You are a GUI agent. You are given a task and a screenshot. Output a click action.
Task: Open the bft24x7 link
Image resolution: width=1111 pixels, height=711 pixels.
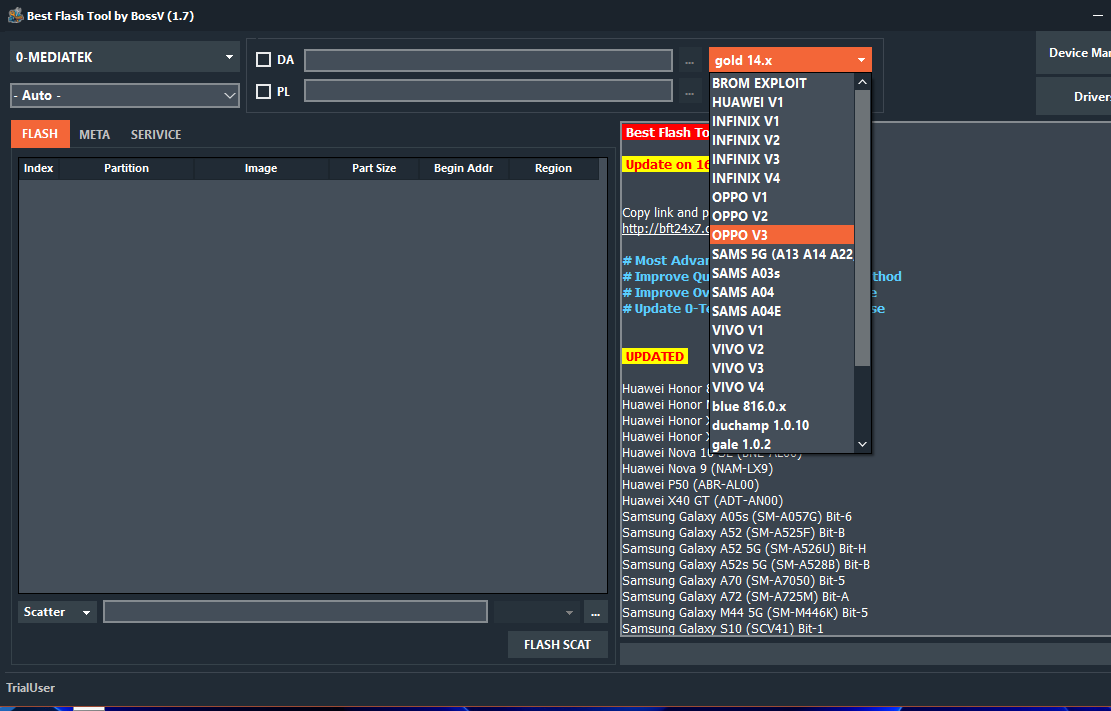[x=665, y=228]
